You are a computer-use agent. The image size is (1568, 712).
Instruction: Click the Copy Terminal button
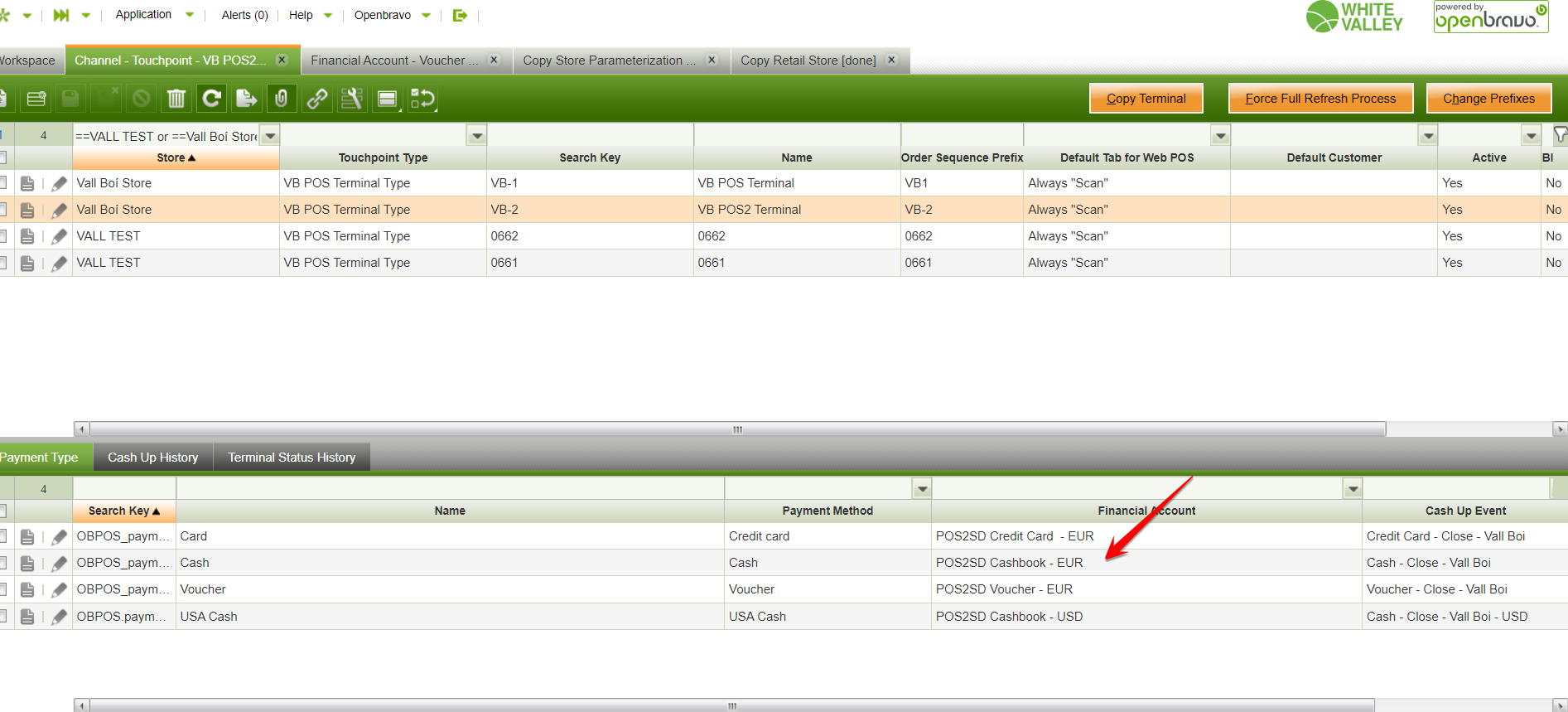[x=1146, y=99]
